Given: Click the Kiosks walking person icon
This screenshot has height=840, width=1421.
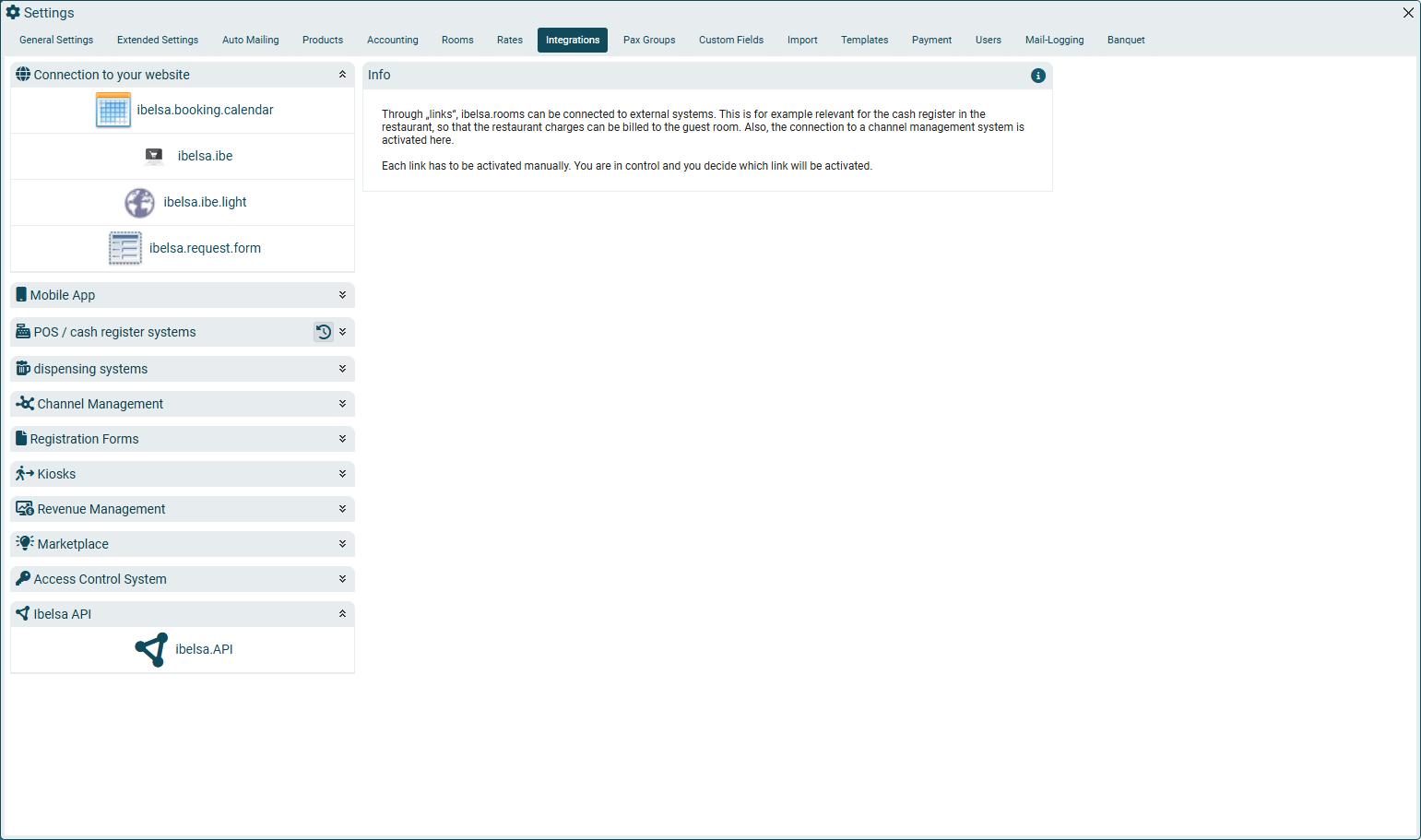Looking at the screenshot, I should pyautogui.click(x=25, y=474).
